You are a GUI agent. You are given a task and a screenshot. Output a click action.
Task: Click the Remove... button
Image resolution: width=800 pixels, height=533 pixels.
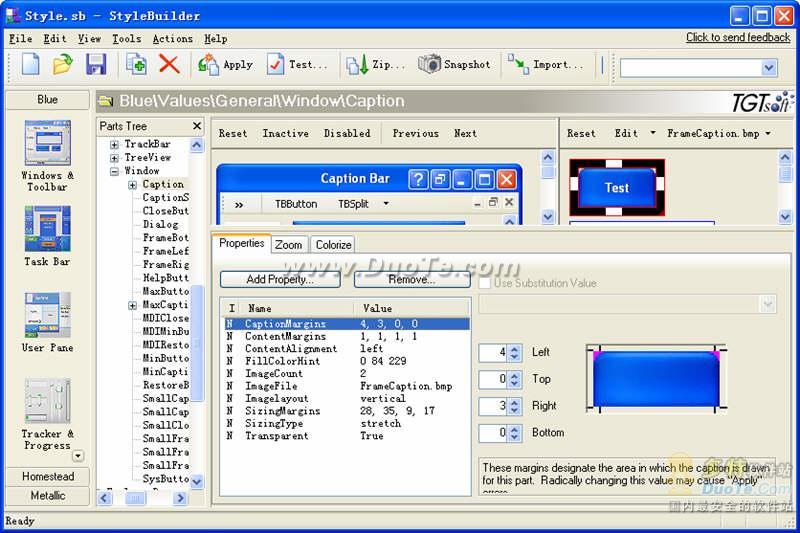[412, 279]
